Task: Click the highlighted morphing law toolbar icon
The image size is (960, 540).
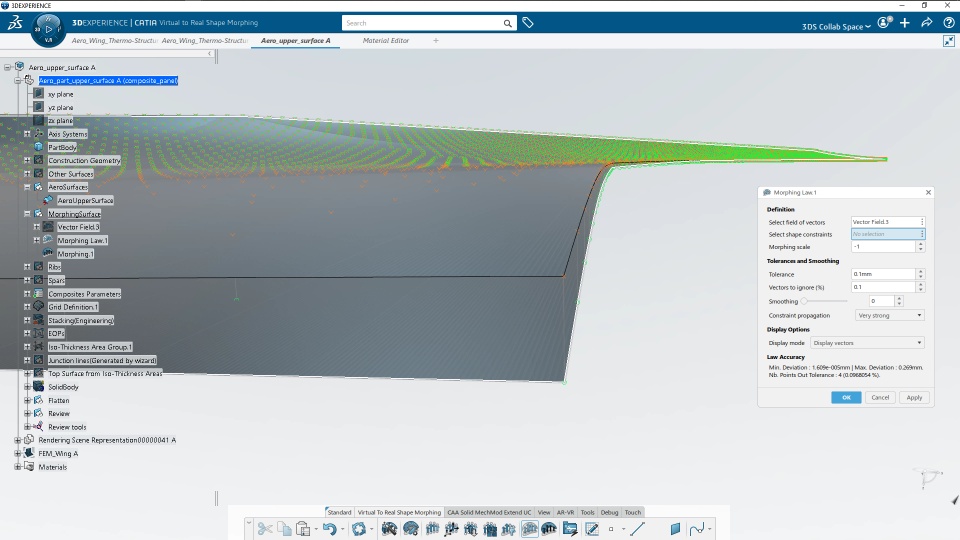Action: (x=530, y=528)
